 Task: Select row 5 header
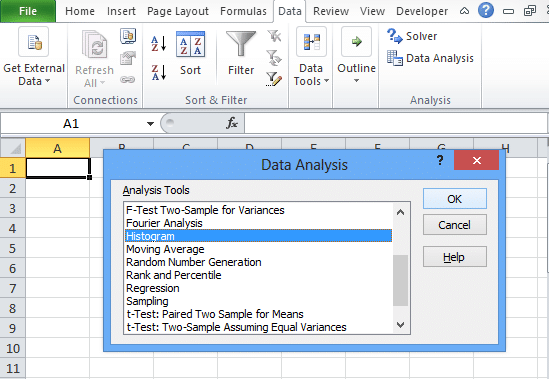coord(13,248)
